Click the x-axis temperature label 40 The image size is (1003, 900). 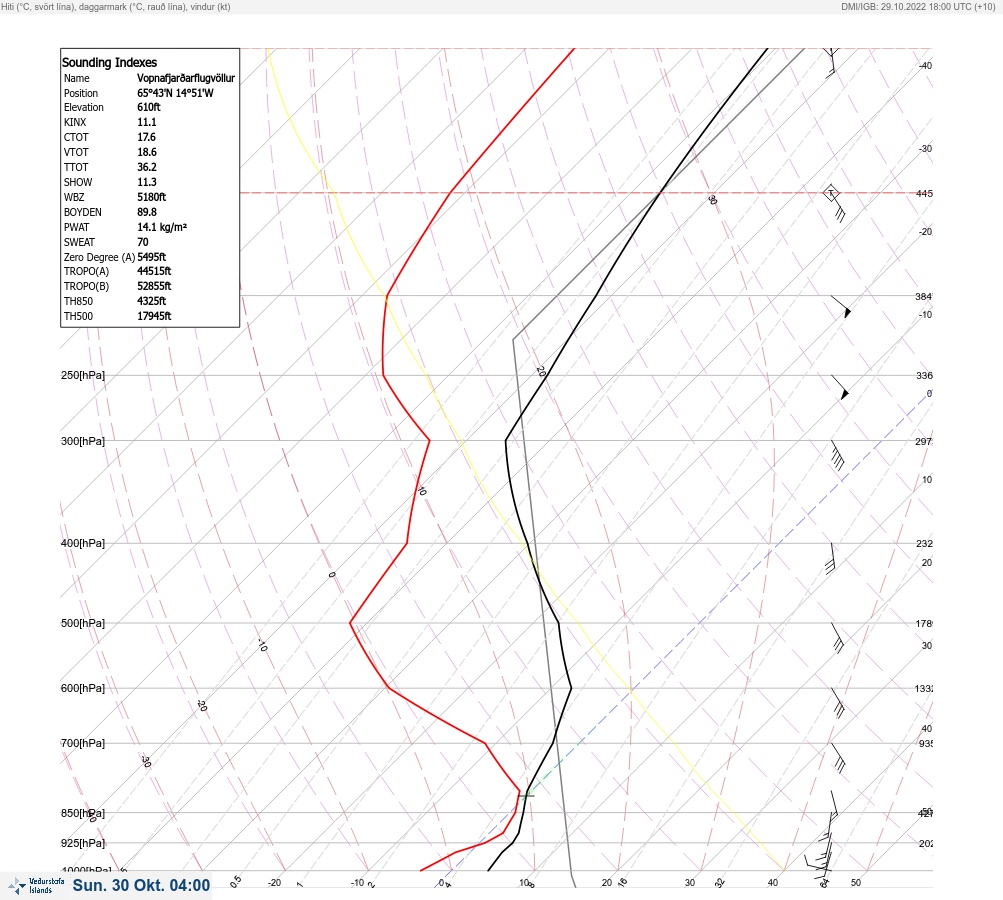[773, 883]
